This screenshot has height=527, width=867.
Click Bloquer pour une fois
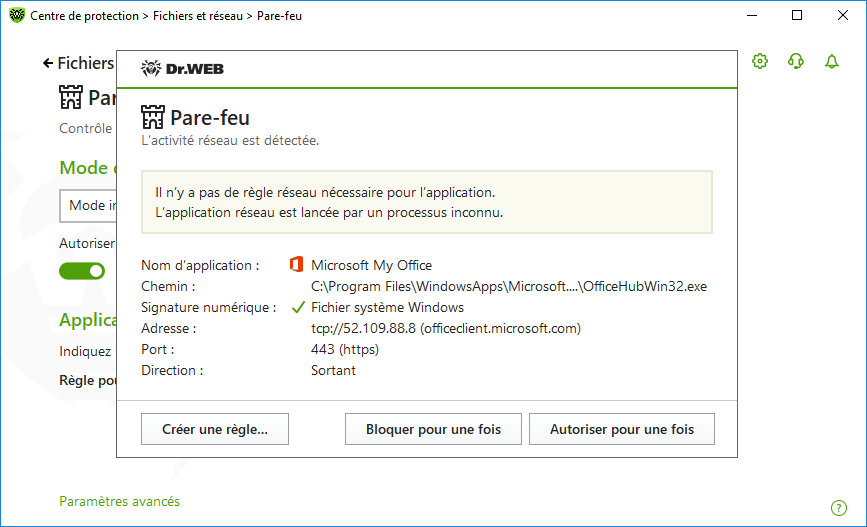433,429
